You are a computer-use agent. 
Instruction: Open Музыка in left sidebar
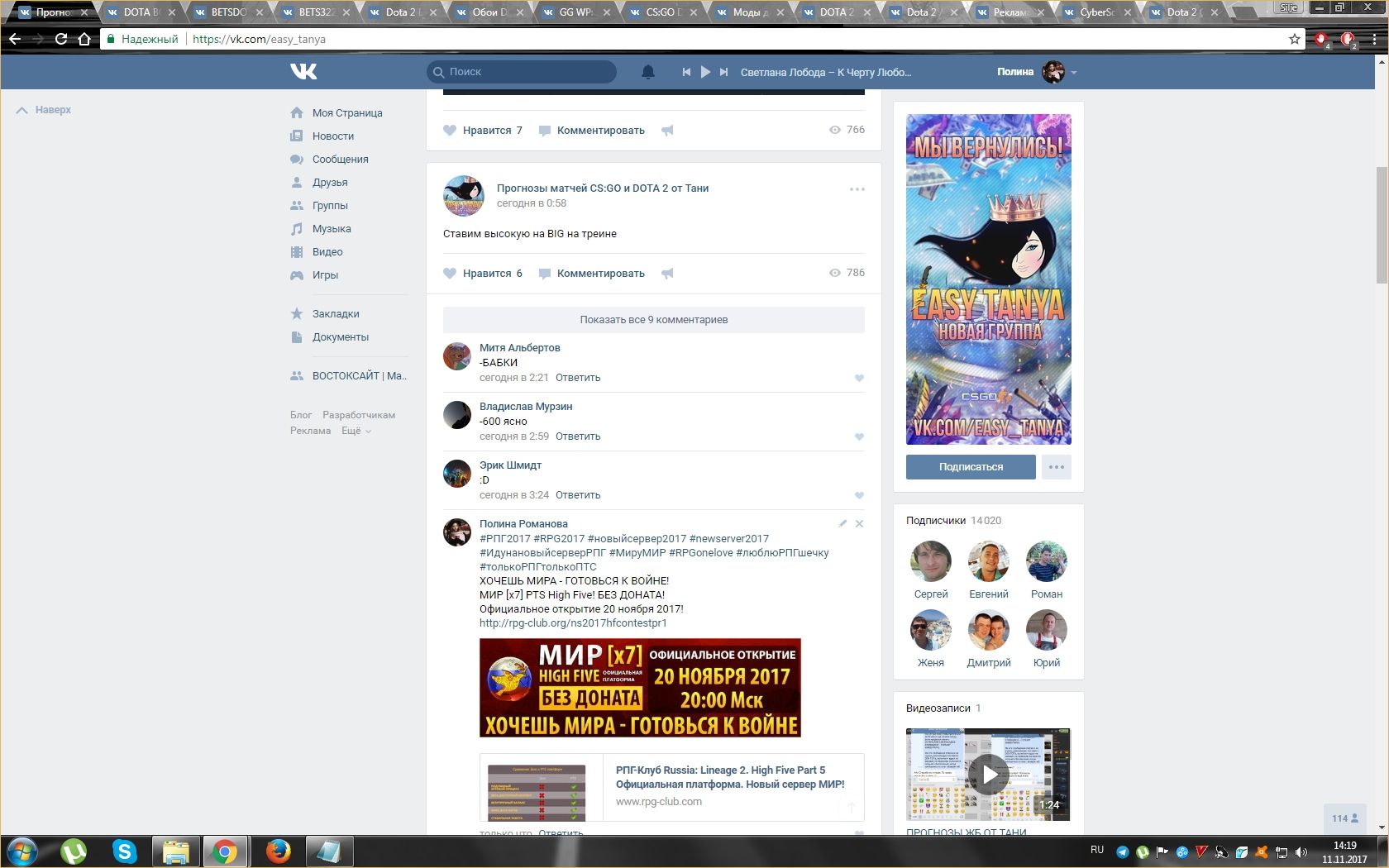(x=331, y=229)
